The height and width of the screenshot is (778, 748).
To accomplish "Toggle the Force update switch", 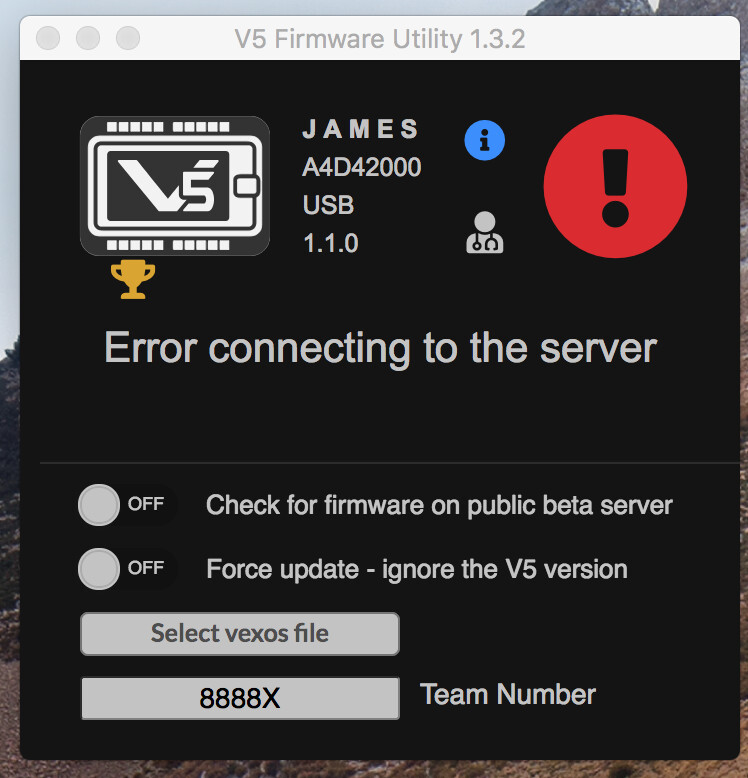I will click(125, 569).
